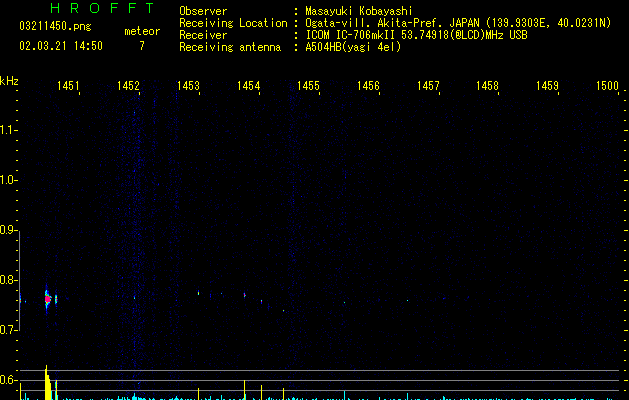Image resolution: width=629 pixels, height=400 pixels.
Task: Click the HROFFT title text
Action: pyautogui.click(x=102, y=8)
